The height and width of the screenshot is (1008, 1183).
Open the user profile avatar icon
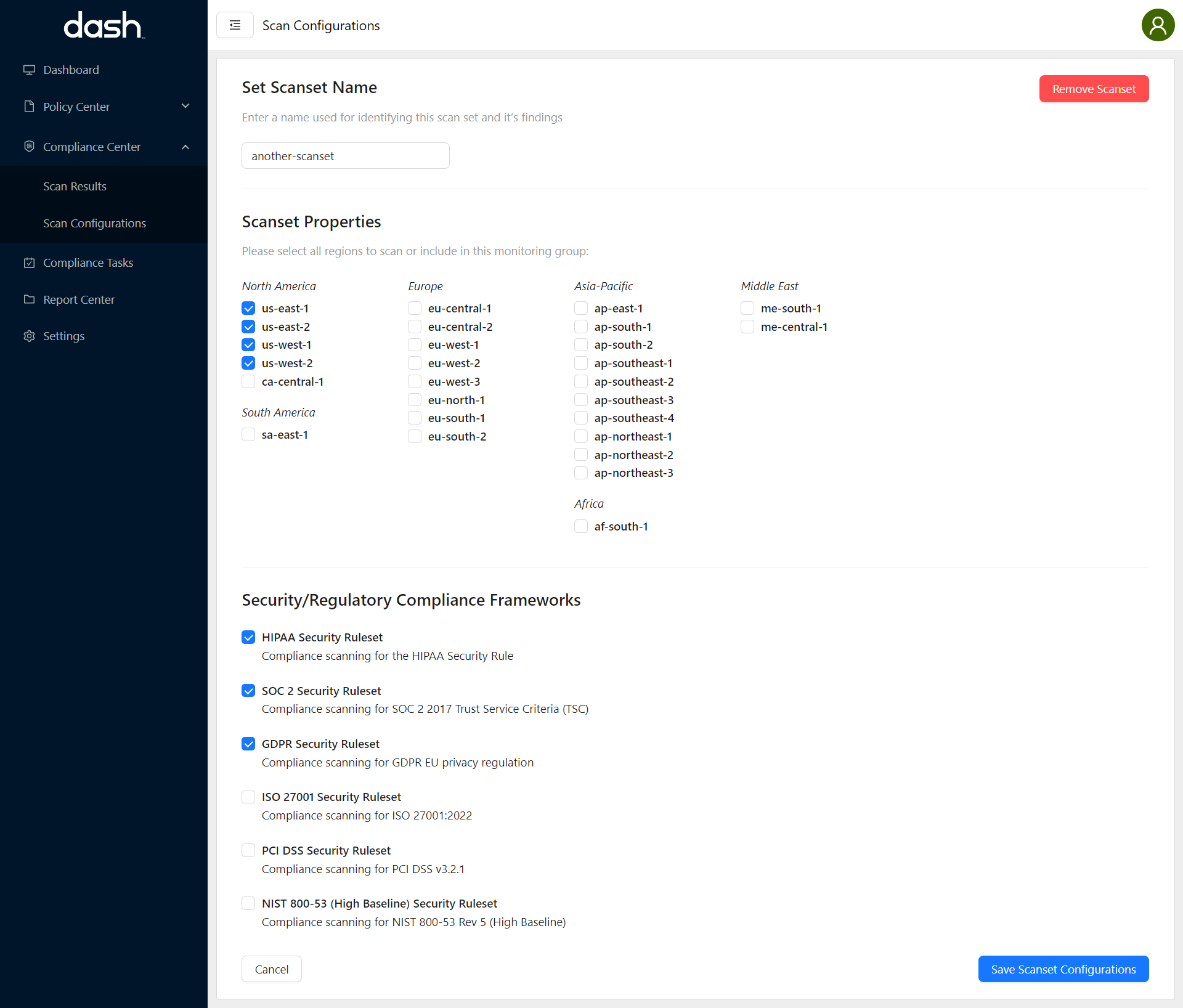pos(1158,25)
